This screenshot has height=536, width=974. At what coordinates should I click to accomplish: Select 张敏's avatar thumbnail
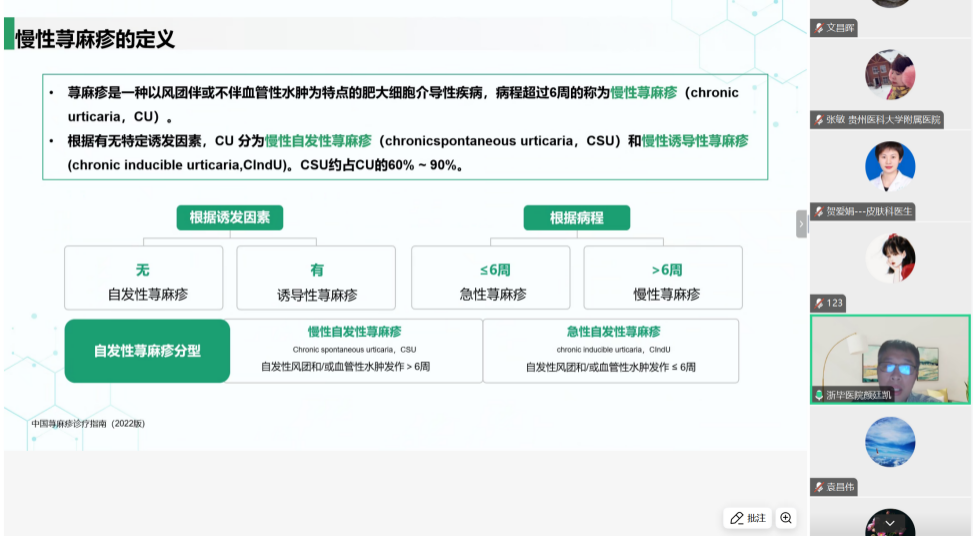(890, 75)
